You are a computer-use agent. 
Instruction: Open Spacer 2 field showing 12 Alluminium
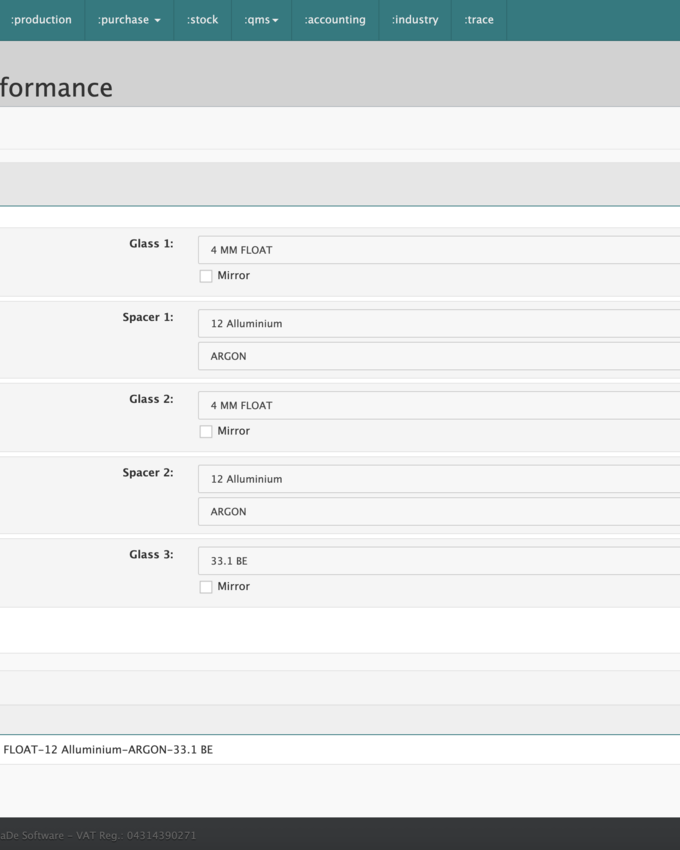tap(438, 479)
